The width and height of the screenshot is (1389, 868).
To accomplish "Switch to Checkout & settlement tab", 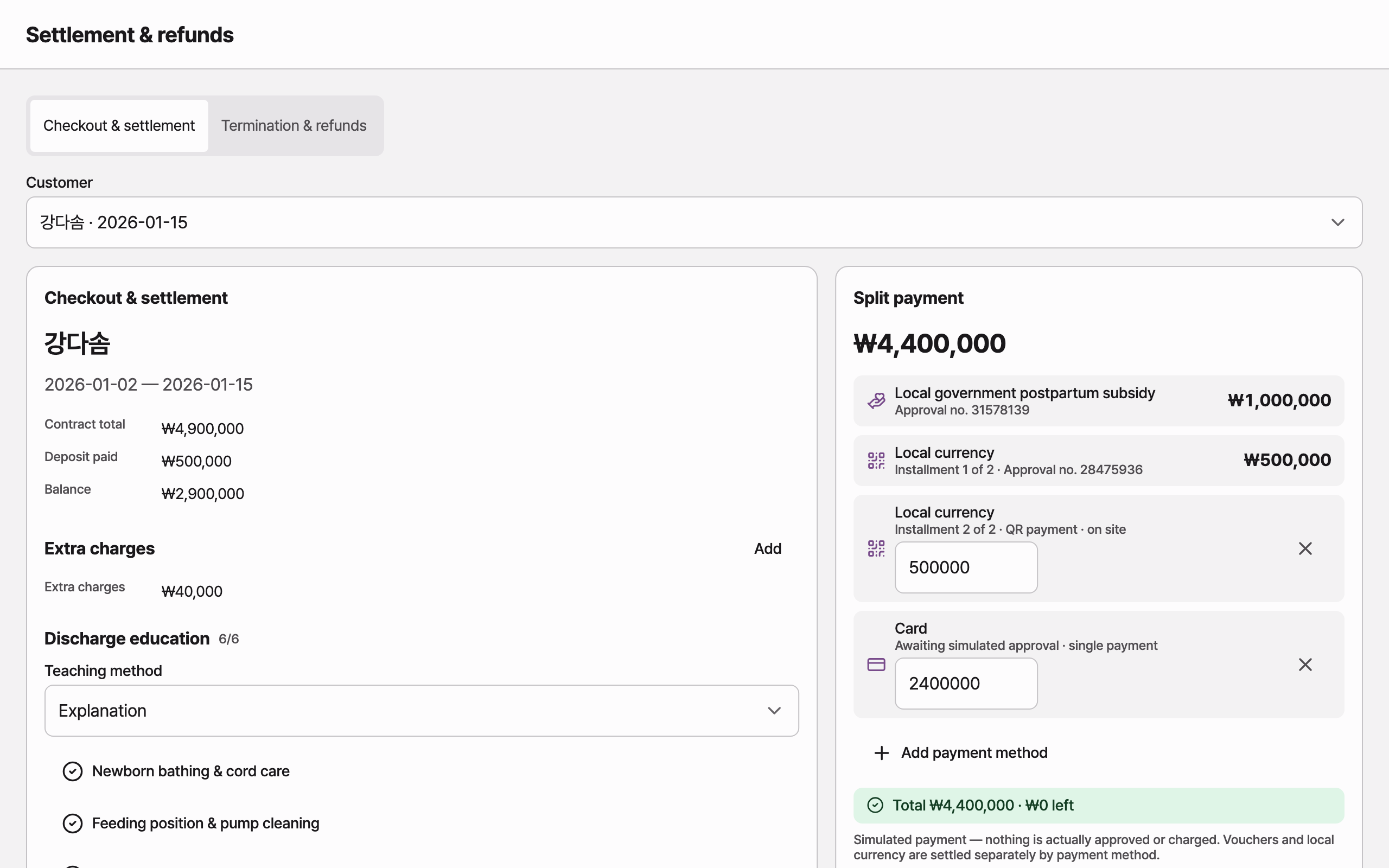I will coord(119,126).
